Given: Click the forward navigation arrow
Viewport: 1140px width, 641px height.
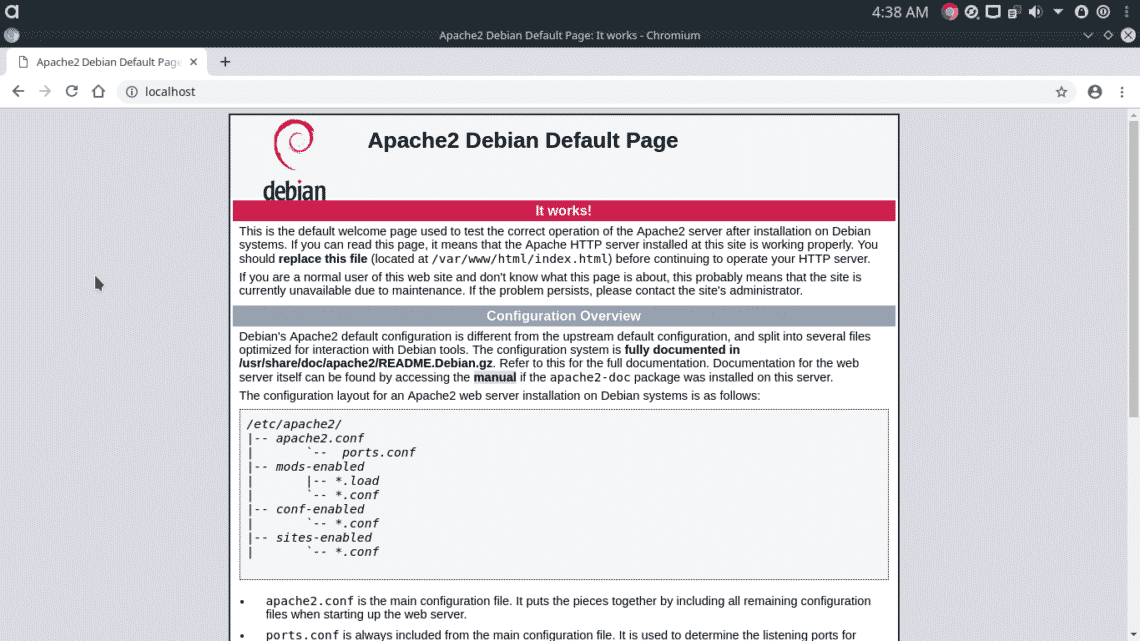Looking at the screenshot, I should pos(45,92).
